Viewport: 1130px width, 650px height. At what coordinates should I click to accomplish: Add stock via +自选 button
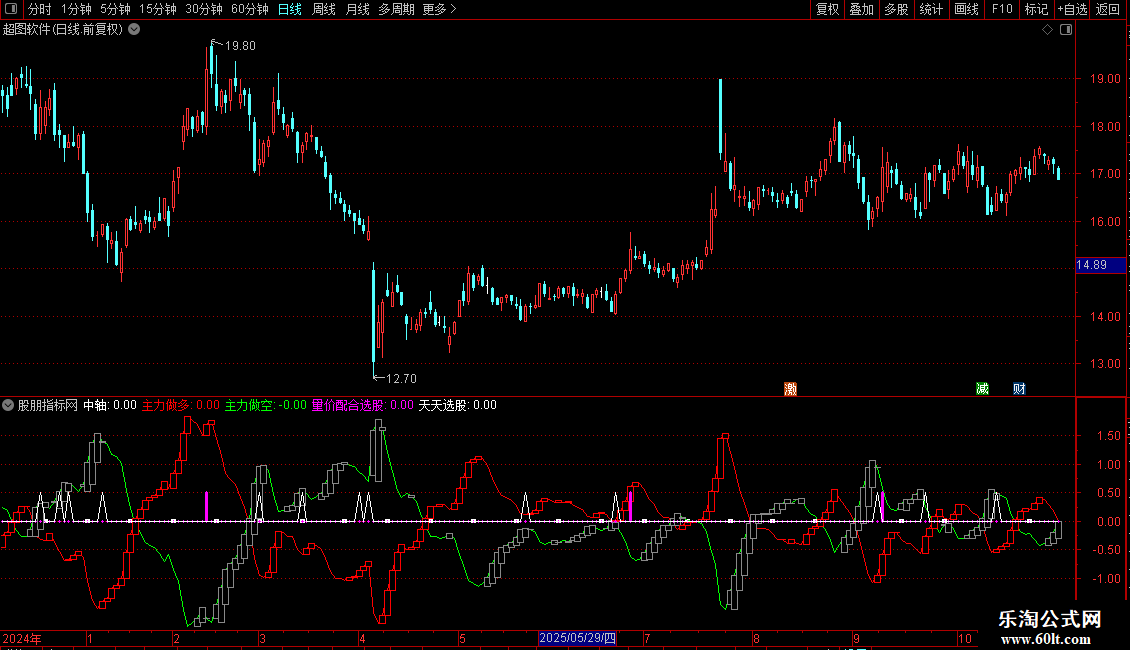pyautogui.click(x=1072, y=9)
